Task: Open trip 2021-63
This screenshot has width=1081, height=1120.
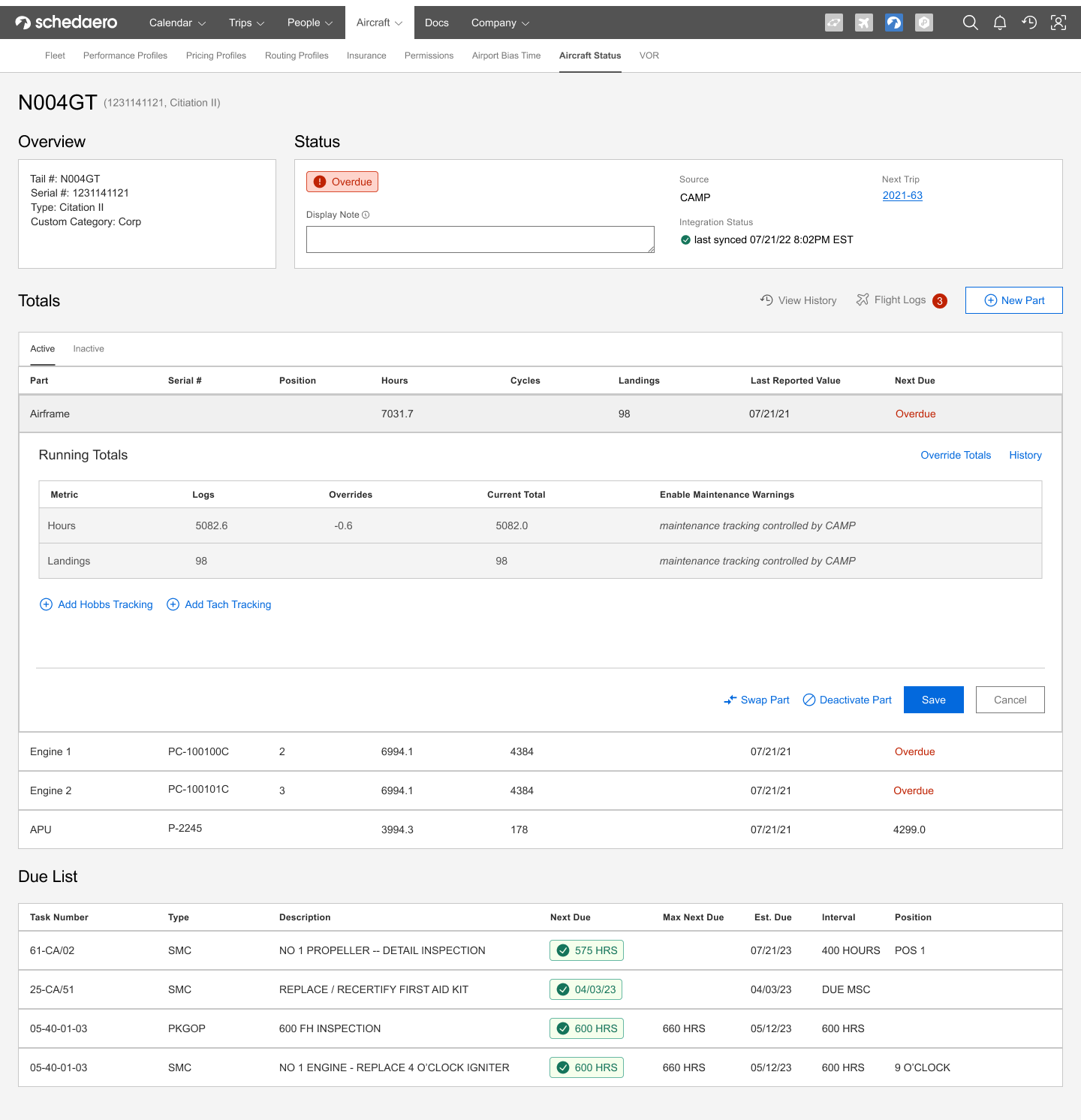Action: 902,195
